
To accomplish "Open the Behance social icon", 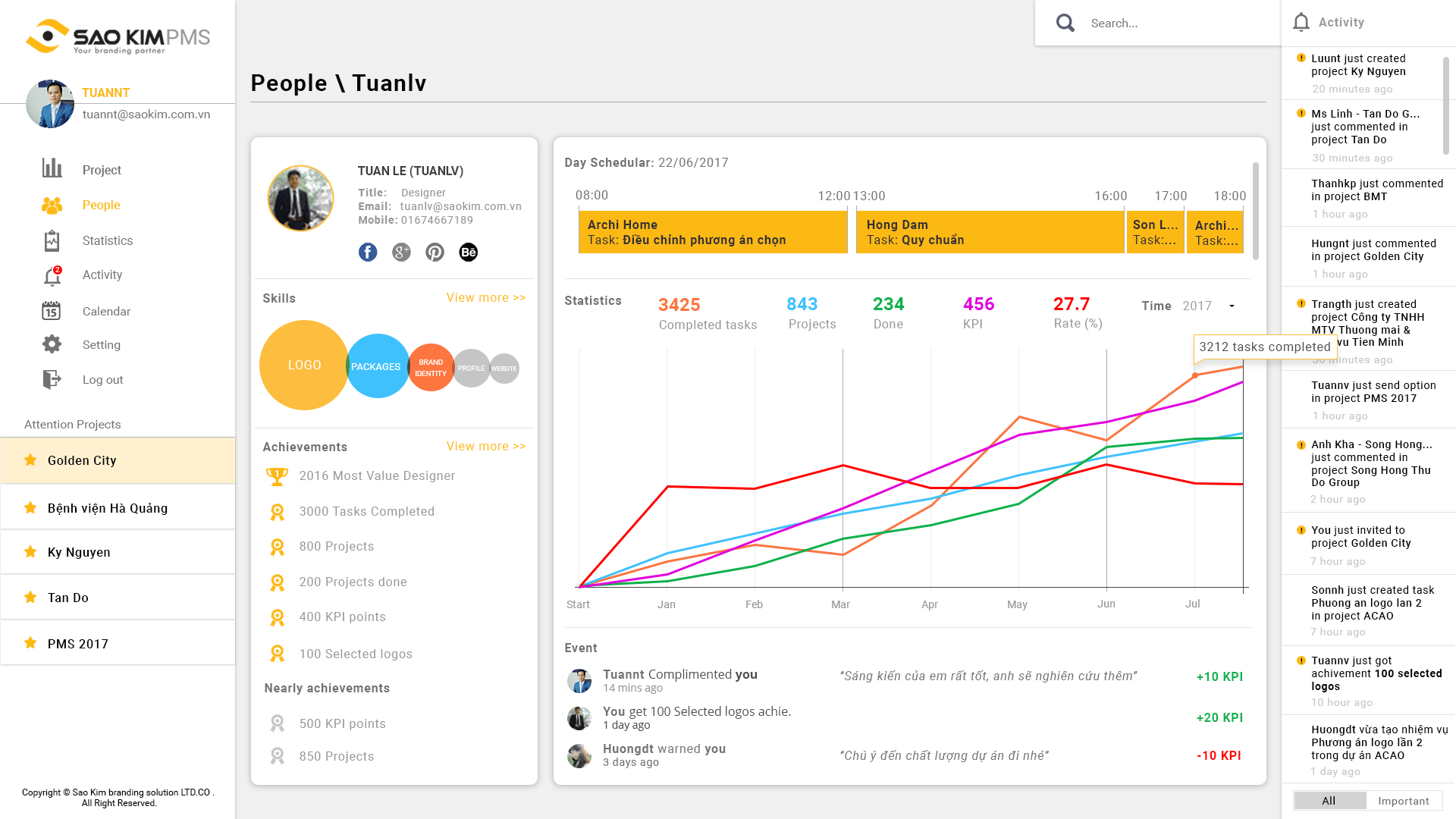I will point(469,253).
